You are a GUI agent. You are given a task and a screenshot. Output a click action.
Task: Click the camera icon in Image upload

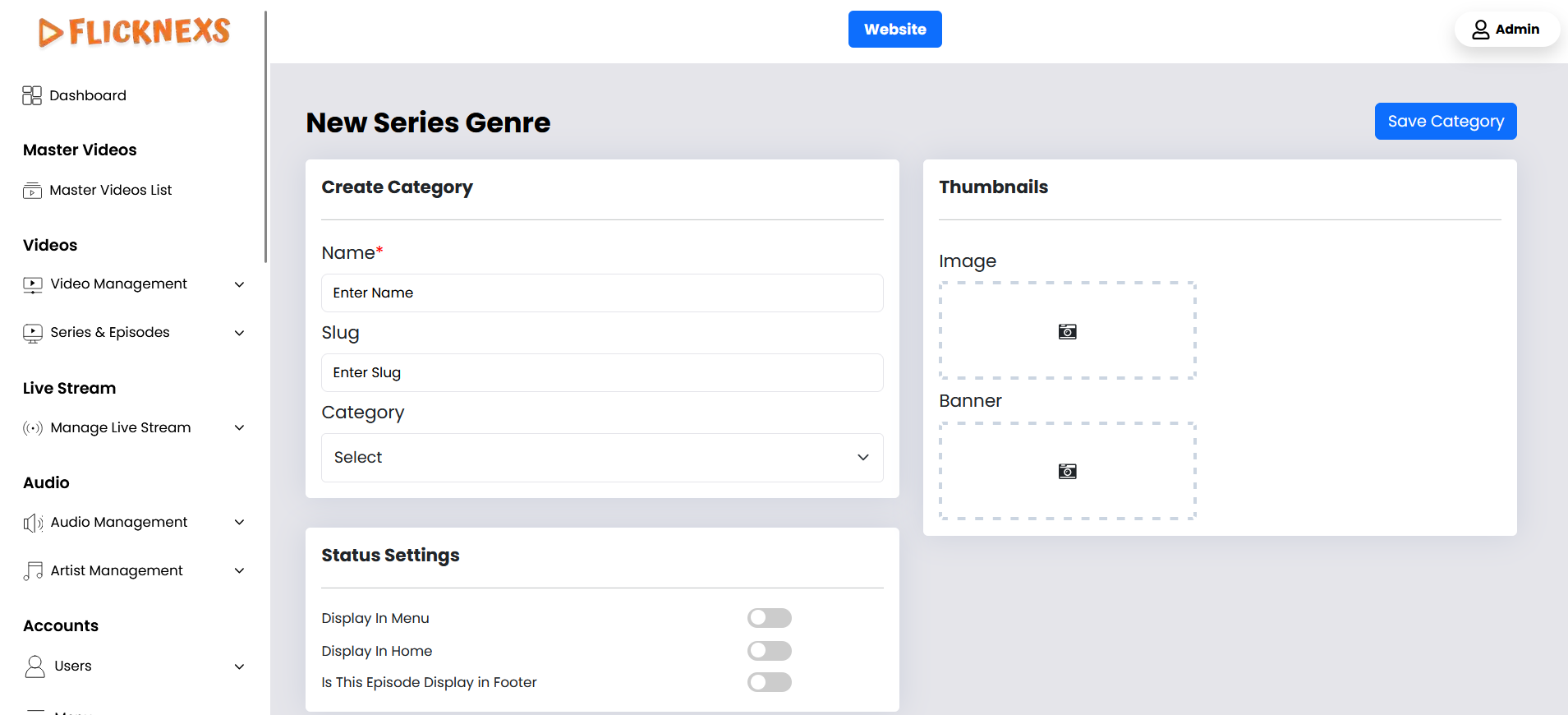point(1067,331)
